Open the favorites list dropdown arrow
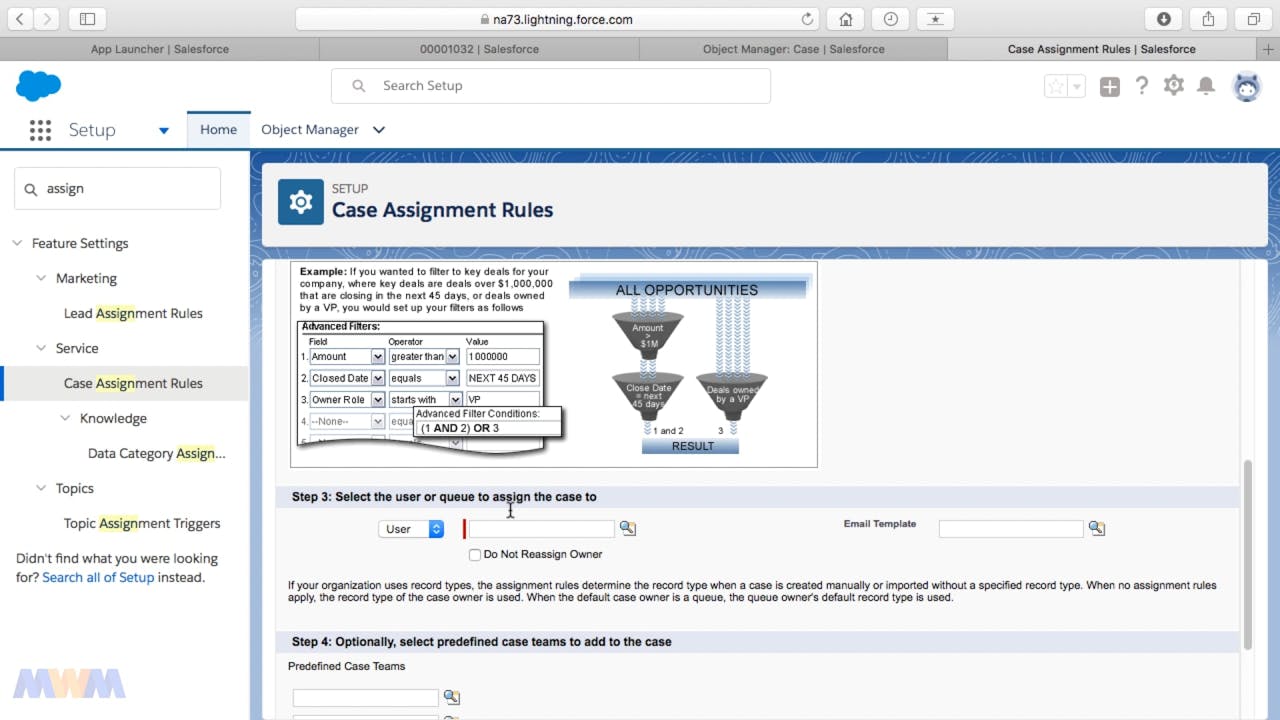The image size is (1280, 720). (1077, 87)
